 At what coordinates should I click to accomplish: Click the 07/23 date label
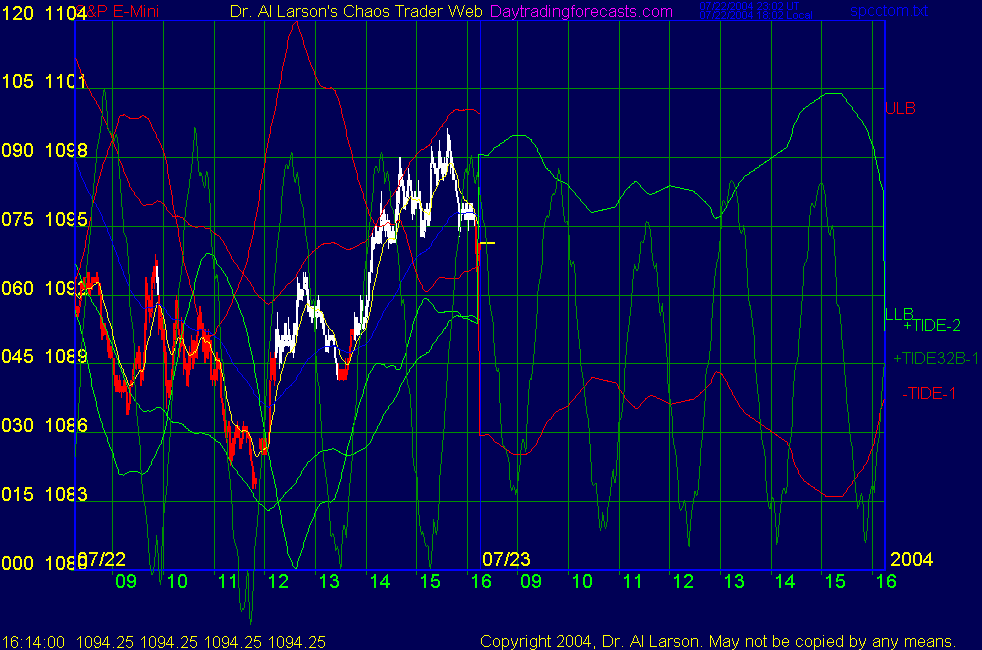(506, 559)
